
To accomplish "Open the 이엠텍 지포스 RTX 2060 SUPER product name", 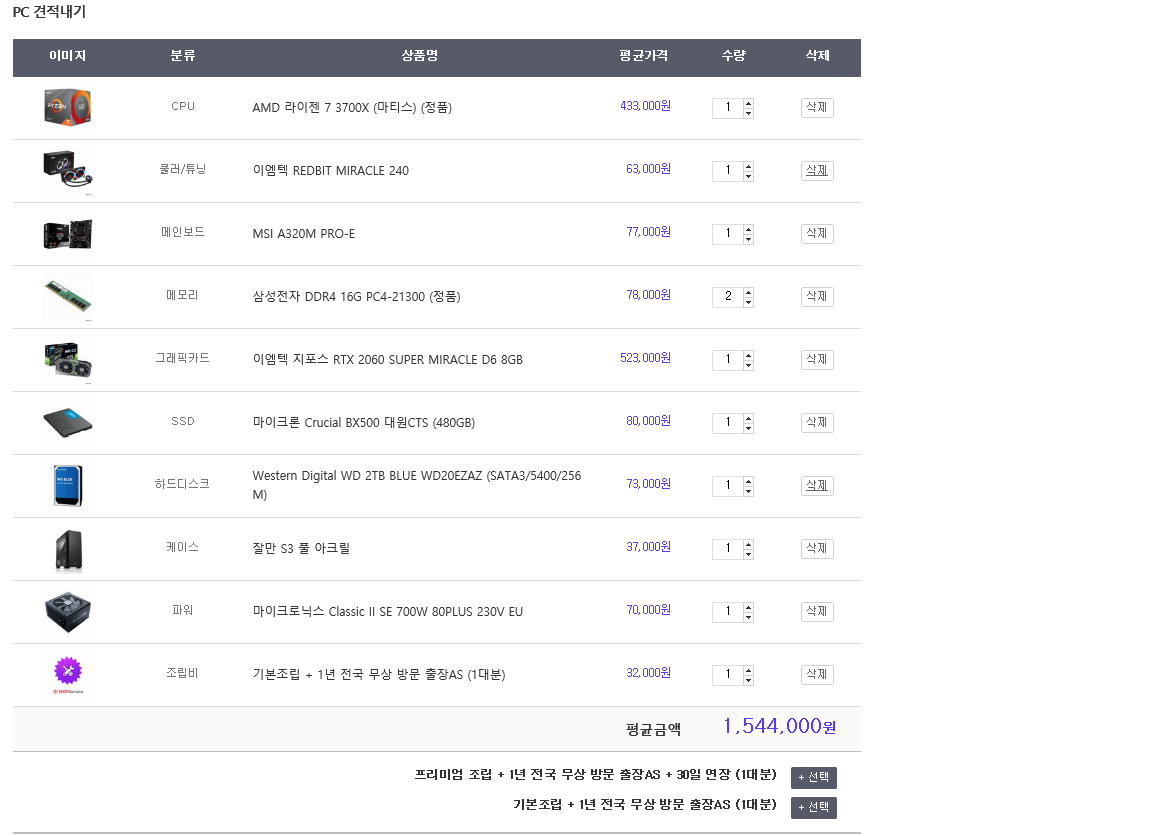I will 388,360.
